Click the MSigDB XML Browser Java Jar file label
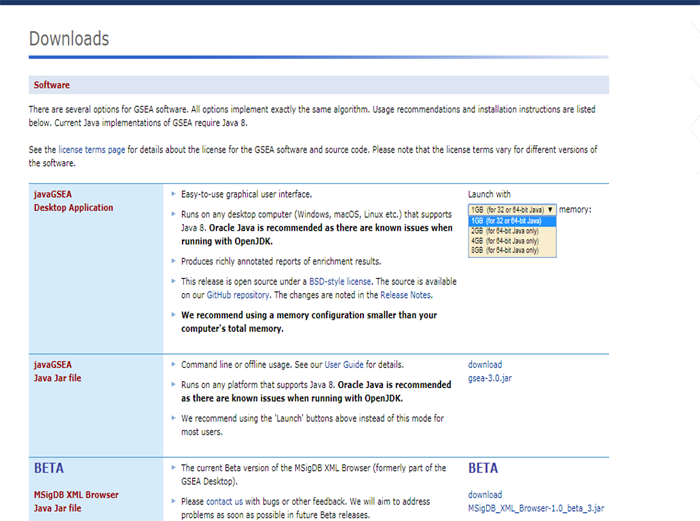 click(x=76, y=501)
